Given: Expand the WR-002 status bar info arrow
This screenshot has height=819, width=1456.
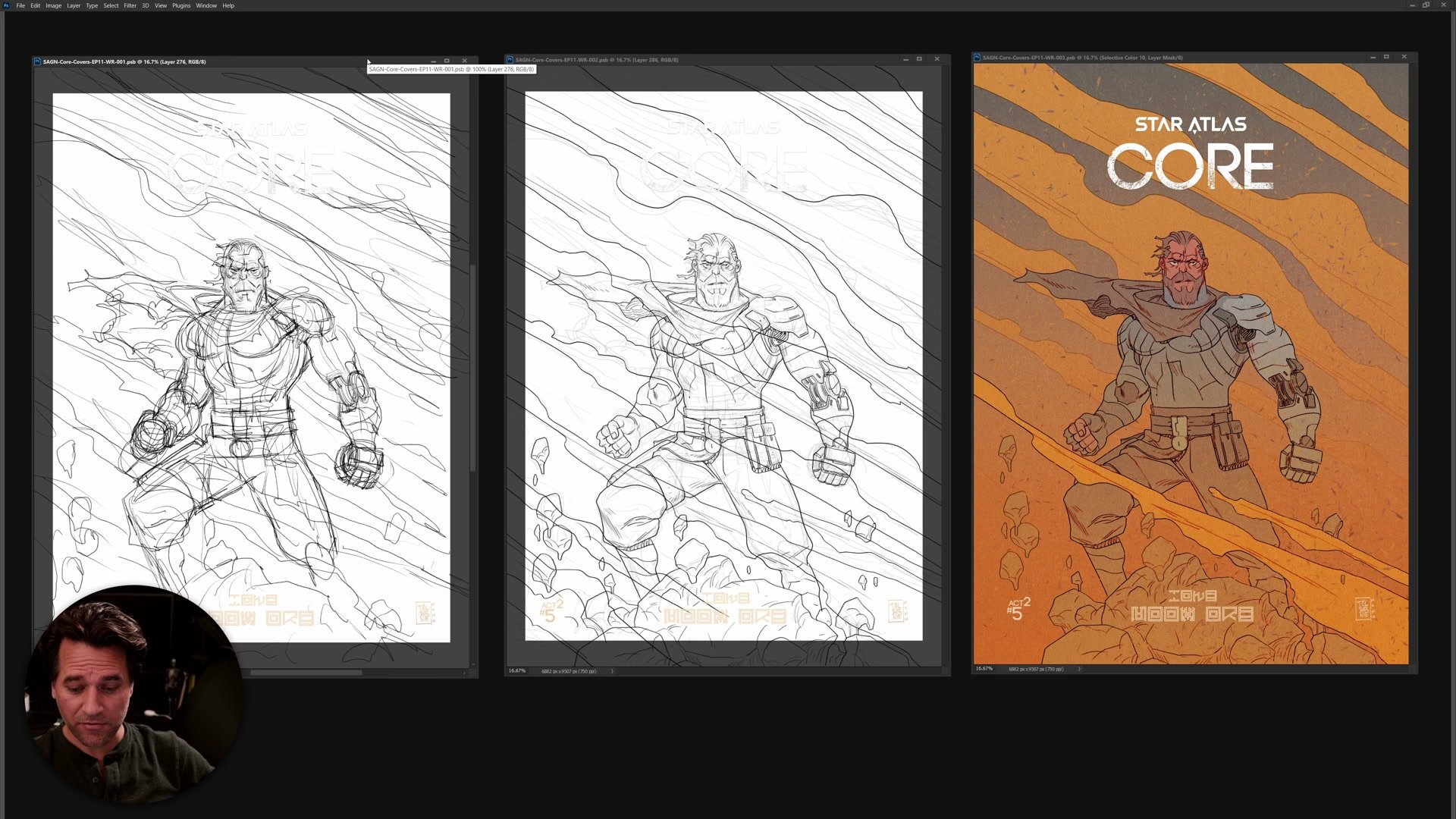Looking at the screenshot, I should pos(612,671).
